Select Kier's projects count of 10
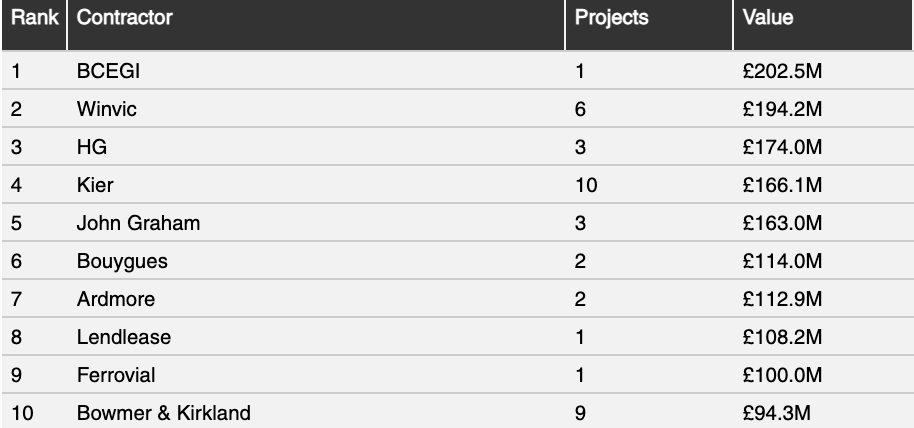This screenshot has height=428, width=914. [586, 185]
